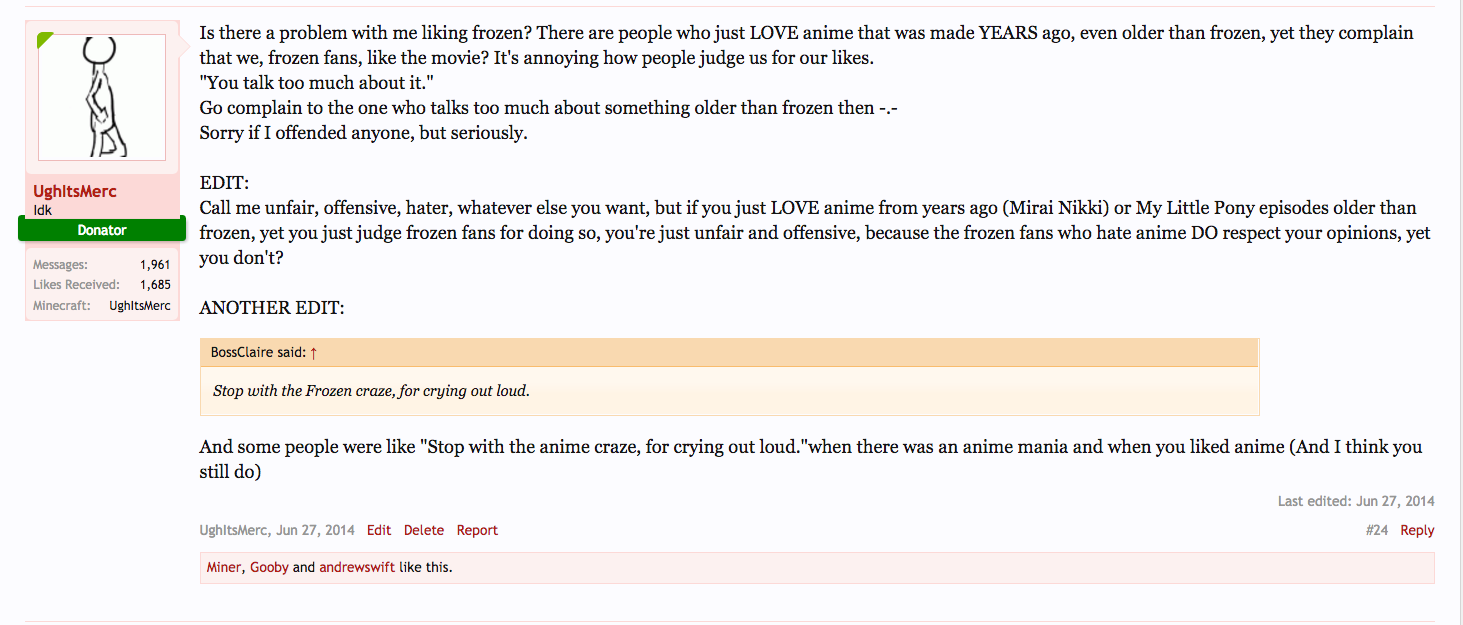
Task: Open the Likes Received count 1,685
Action: tap(155, 285)
